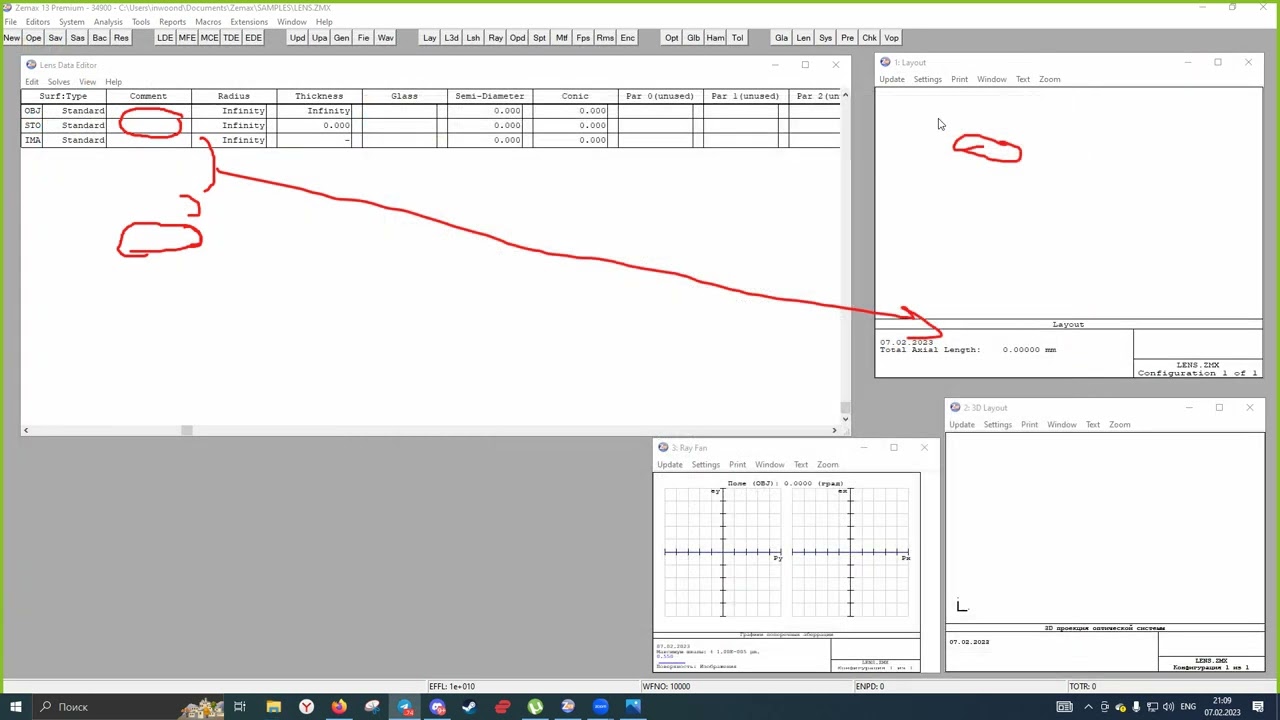1280x720 pixels.
Task: Click the Upd (update) toolbar button
Action: click(x=298, y=38)
